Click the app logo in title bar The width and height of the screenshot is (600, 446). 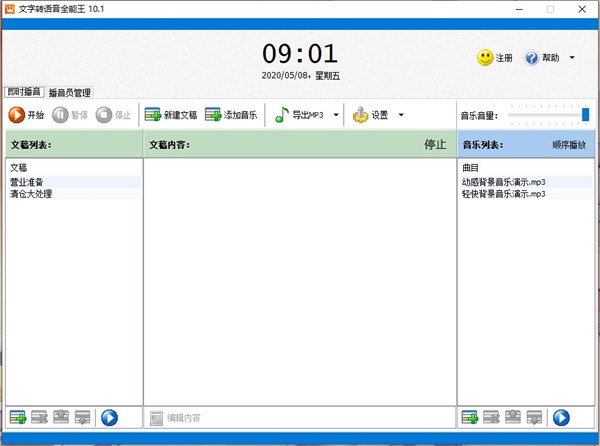pyautogui.click(x=10, y=9)
